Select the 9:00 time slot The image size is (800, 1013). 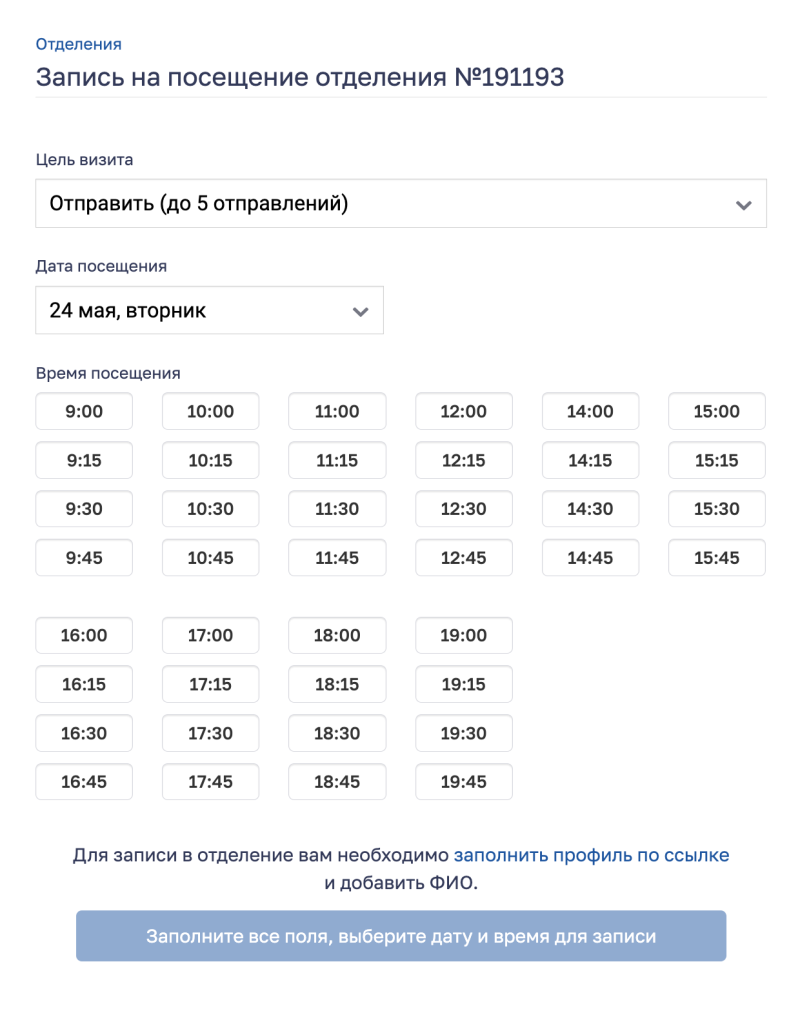(x=84, y=411)
